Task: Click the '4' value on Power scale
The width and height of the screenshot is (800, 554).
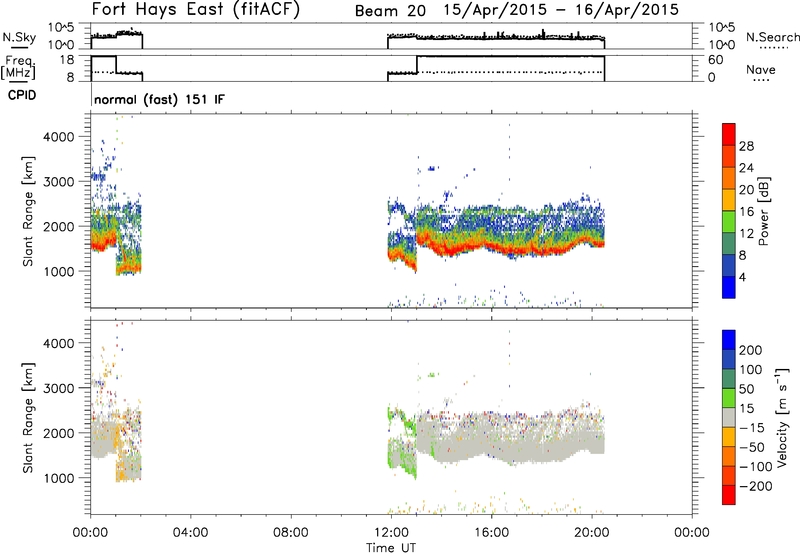Action: point(742,277)
